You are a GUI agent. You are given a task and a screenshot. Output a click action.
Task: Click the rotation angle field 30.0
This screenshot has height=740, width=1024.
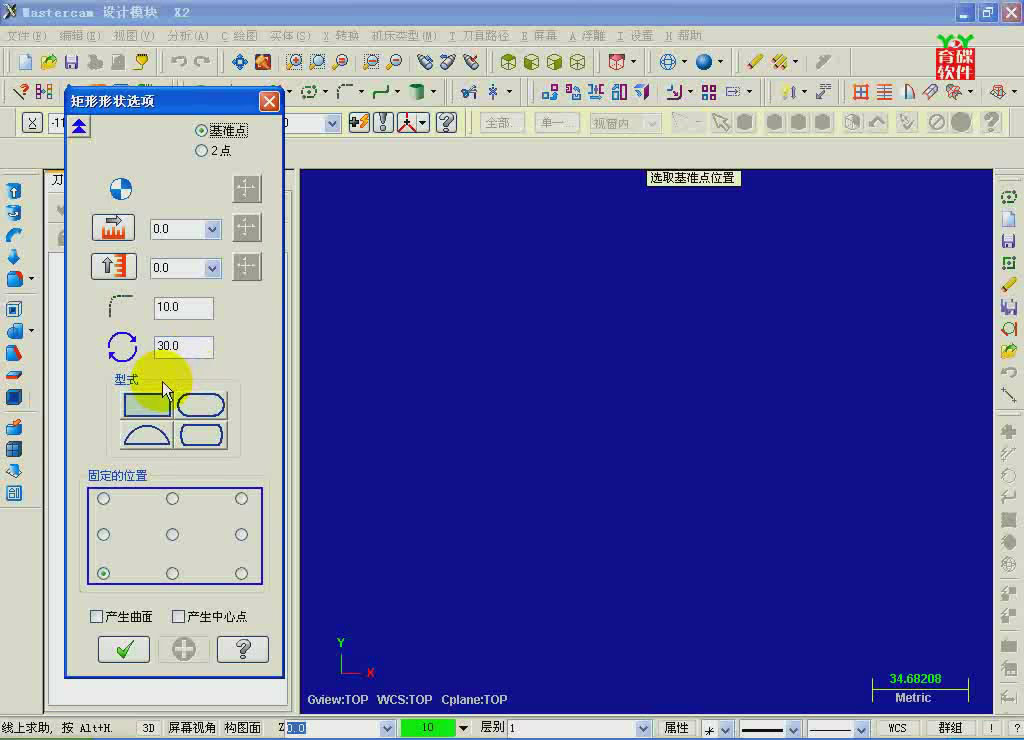point(184,346)
